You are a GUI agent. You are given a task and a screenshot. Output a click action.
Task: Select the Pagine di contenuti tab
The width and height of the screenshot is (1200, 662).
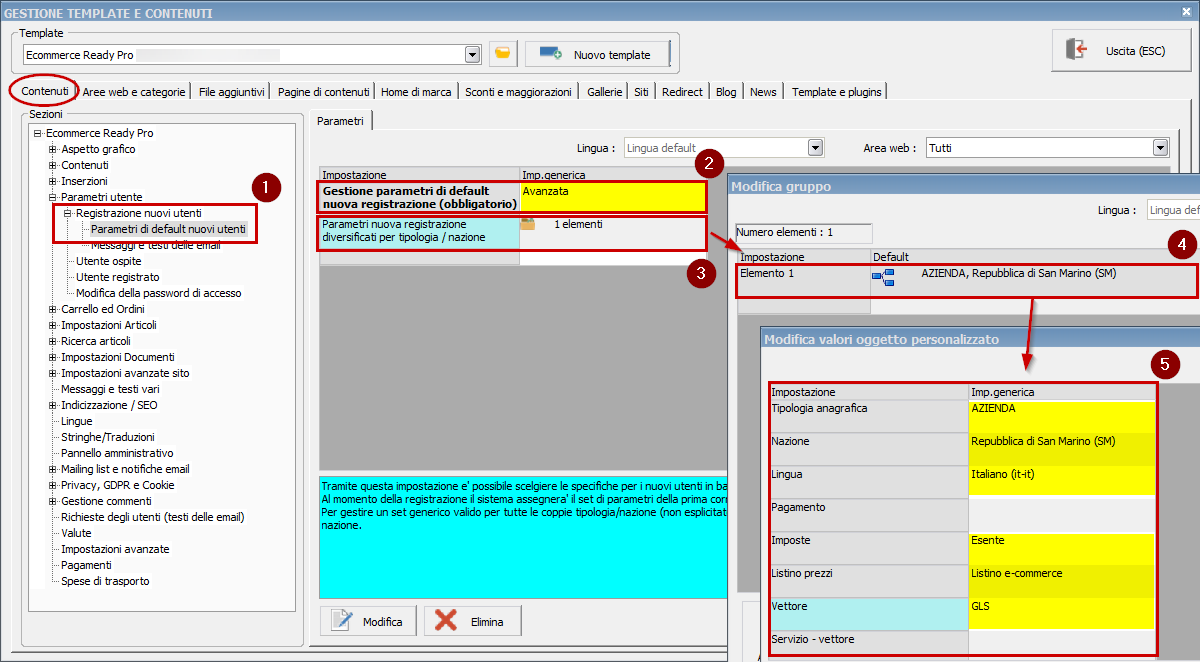323,92
